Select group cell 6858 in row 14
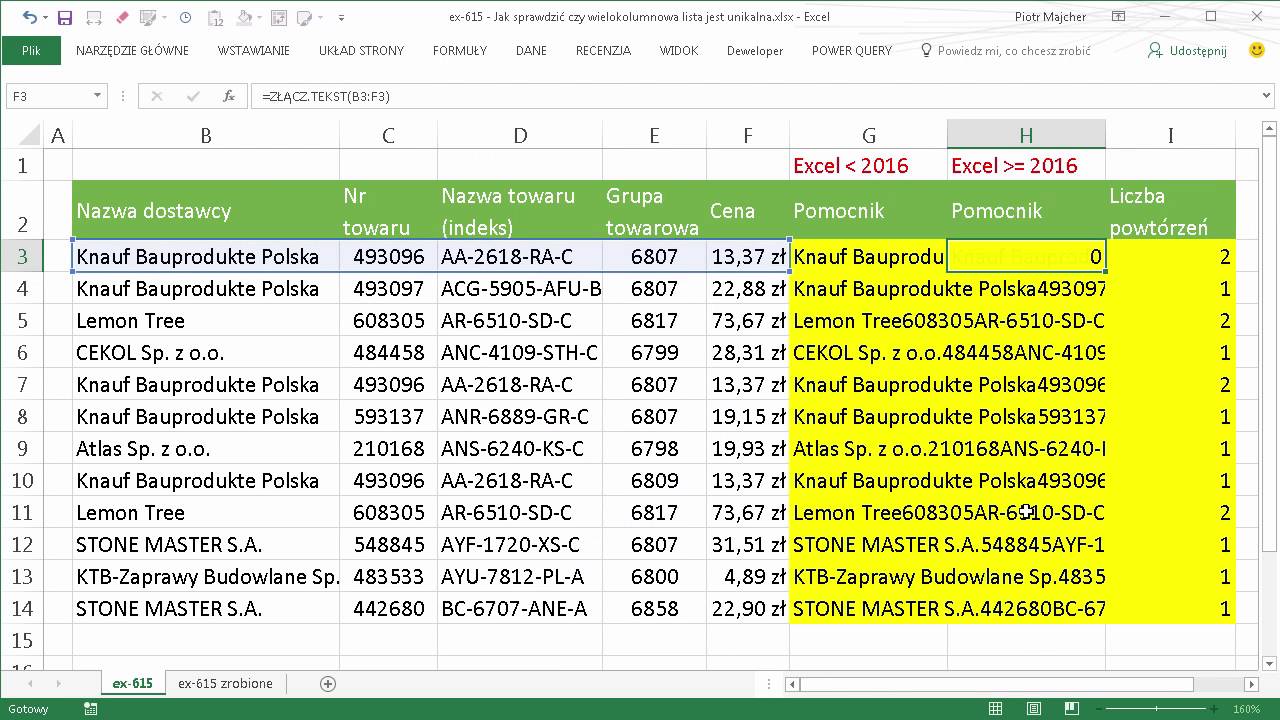Viewport: 1280px width, 720px height. click(654, 609)
